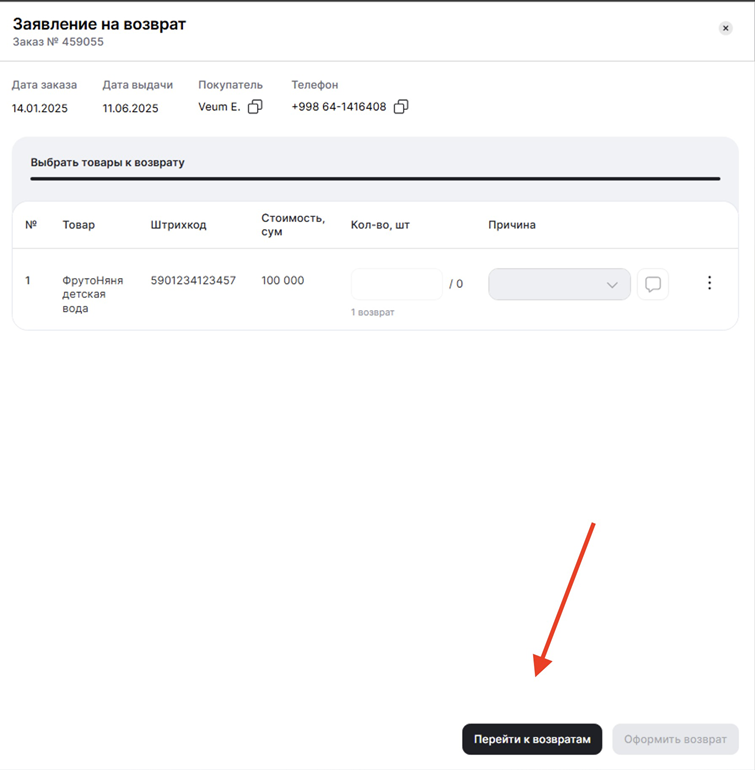Click the item price 100 000
This screenshot has height=770, width=755.
(283, 281)
